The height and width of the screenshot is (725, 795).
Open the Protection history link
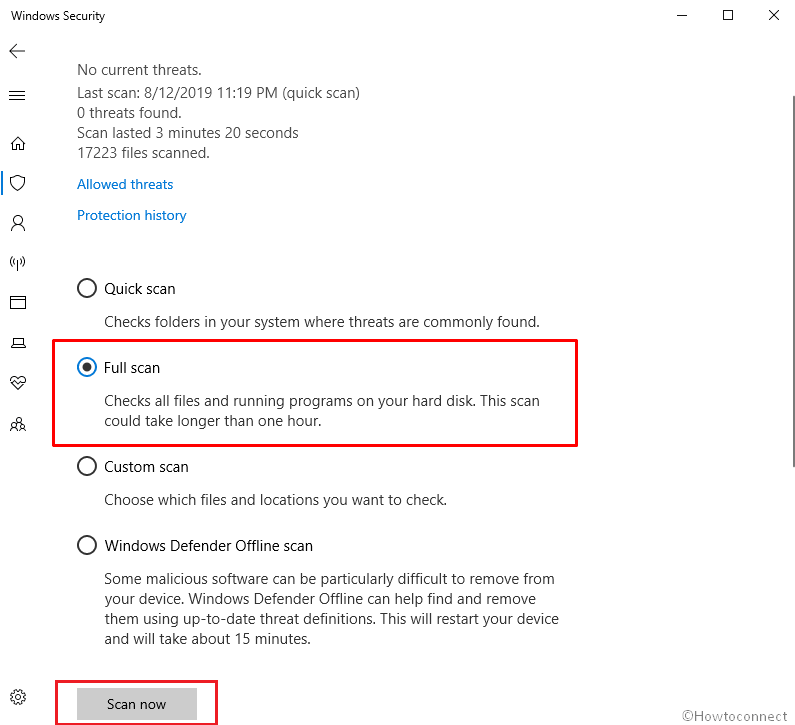click(131, 215)
